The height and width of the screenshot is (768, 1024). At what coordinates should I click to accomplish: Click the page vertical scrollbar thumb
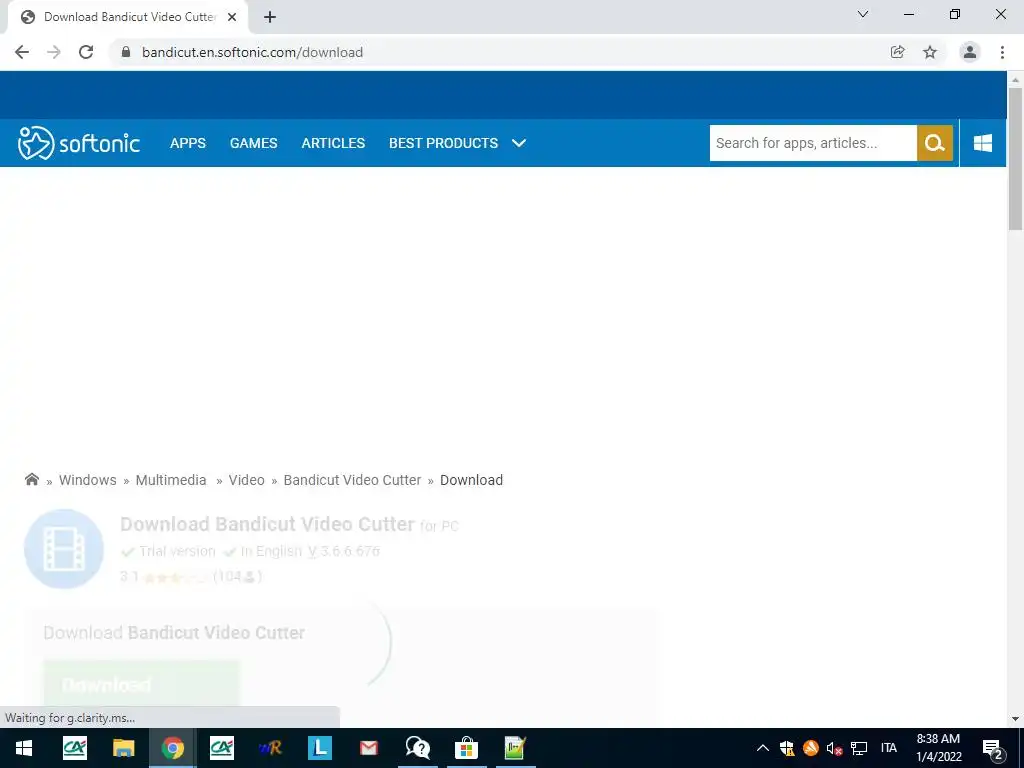(1015, 159)
